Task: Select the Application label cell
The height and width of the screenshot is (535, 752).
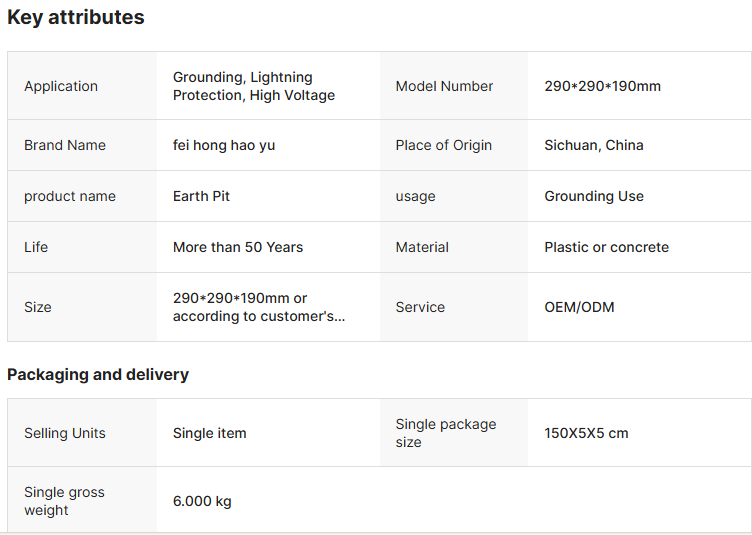Action: [x=61, y=86]
